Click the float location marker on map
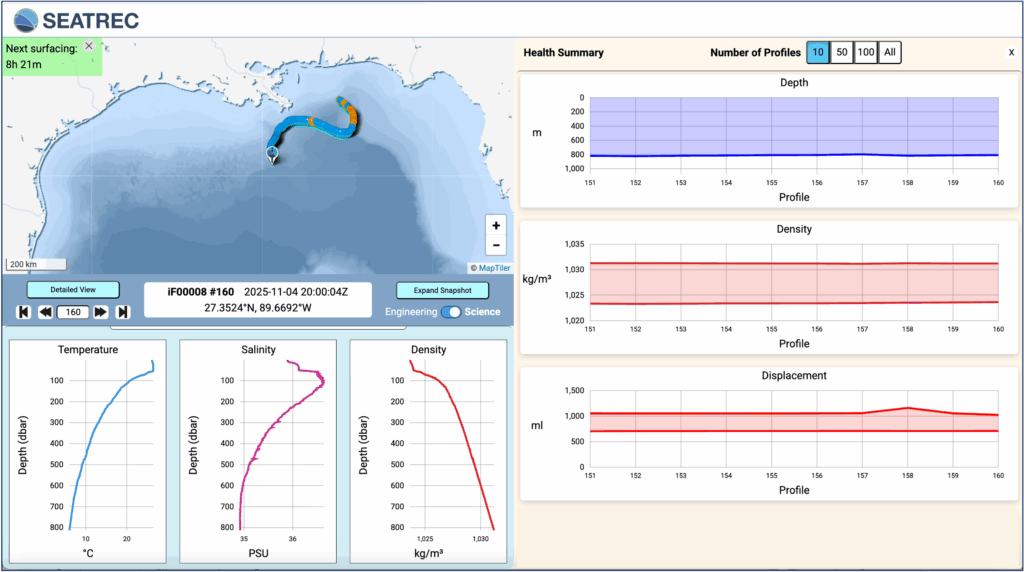 (272, 153)
